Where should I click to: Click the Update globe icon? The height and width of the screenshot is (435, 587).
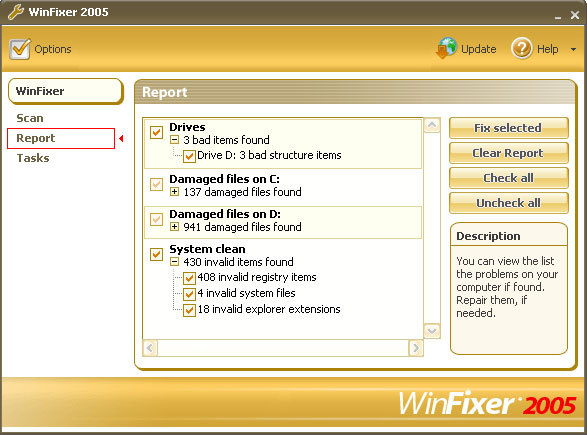[x=447, y=48]
